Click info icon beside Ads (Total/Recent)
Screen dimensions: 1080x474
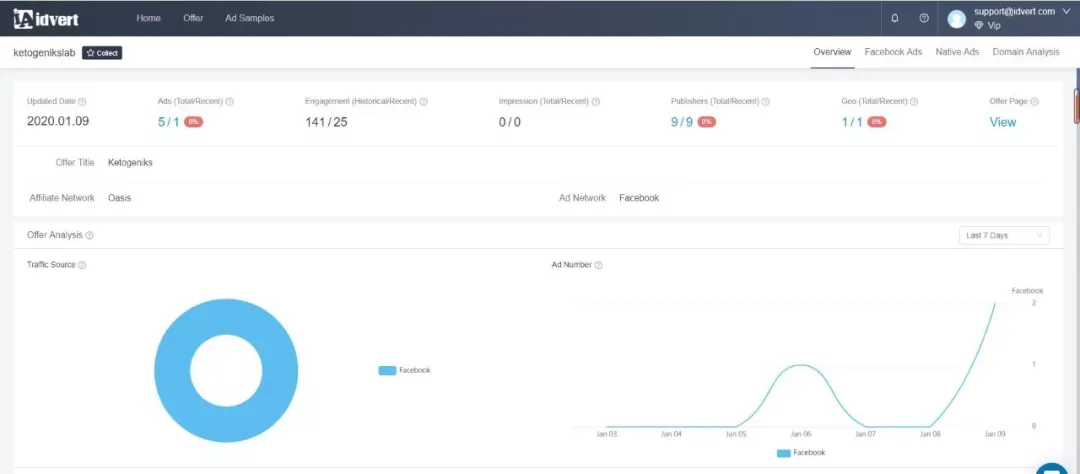point(229,101)
